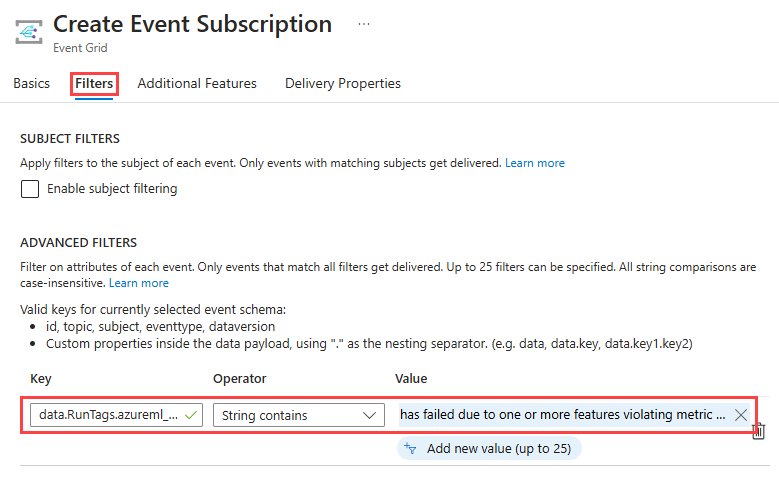Click the add filter icon beside Add new value
This screenshot has width=779, height=477.
click(x=410, y=449)
